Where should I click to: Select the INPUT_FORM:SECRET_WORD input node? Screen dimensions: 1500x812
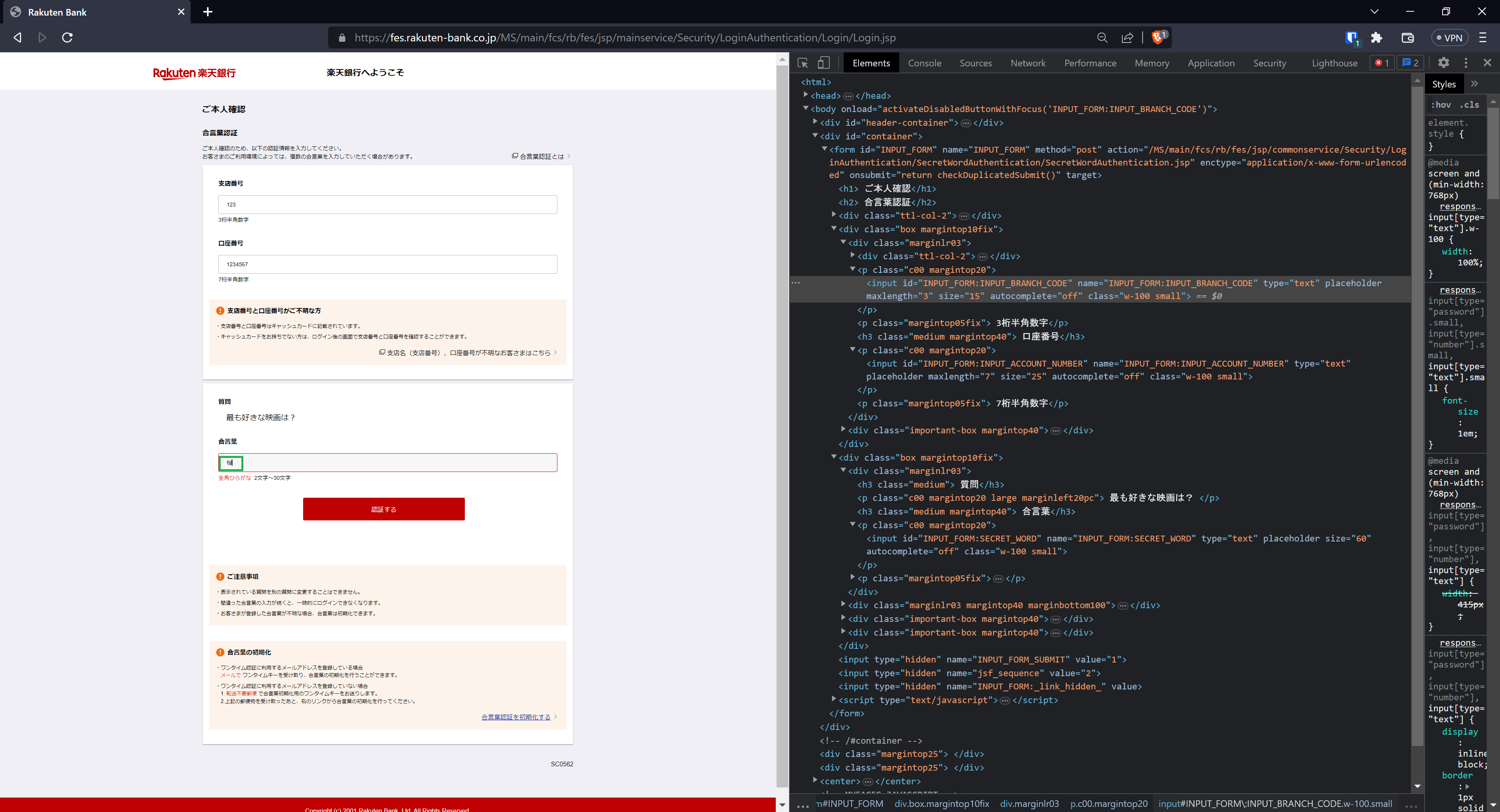[x=1118, y=545]
